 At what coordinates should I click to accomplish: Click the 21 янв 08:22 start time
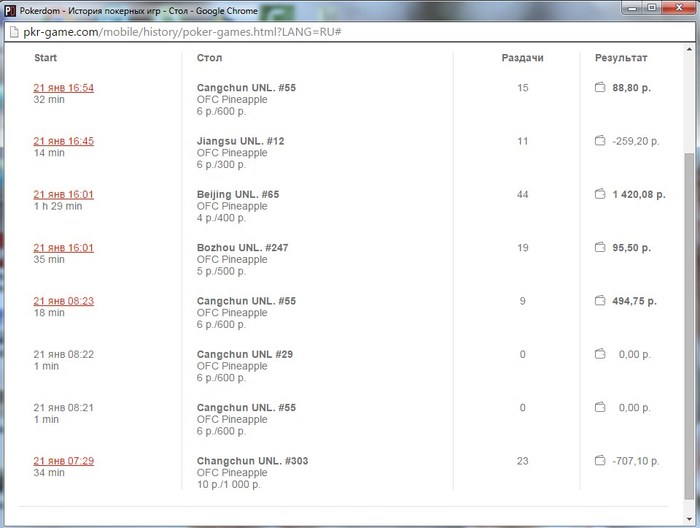[x=63, y=354]
